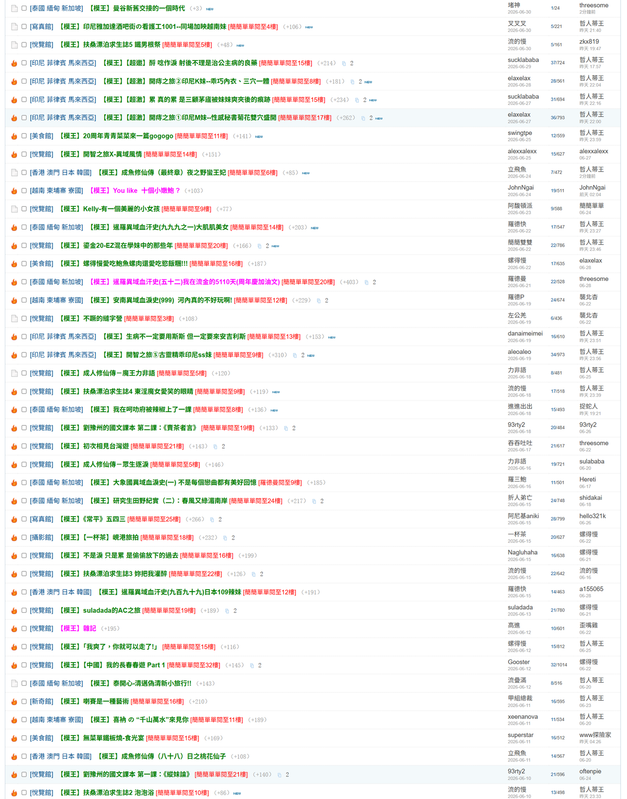Viewport: 627px width, 799px height.
Task: Open last poster oftenpie profile
Action: (590, 771)
